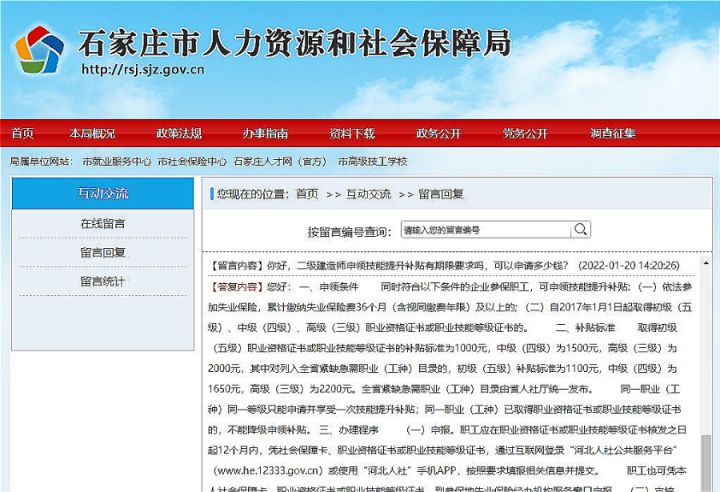Click the magnifier search icon
Viewport: 720px width, 492px height.
580,230
